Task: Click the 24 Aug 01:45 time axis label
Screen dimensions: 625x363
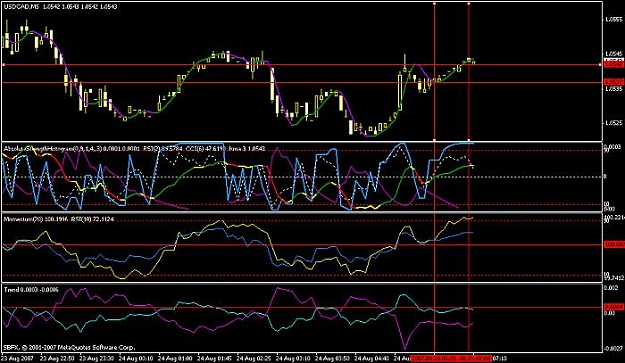Action: point(213,358)
